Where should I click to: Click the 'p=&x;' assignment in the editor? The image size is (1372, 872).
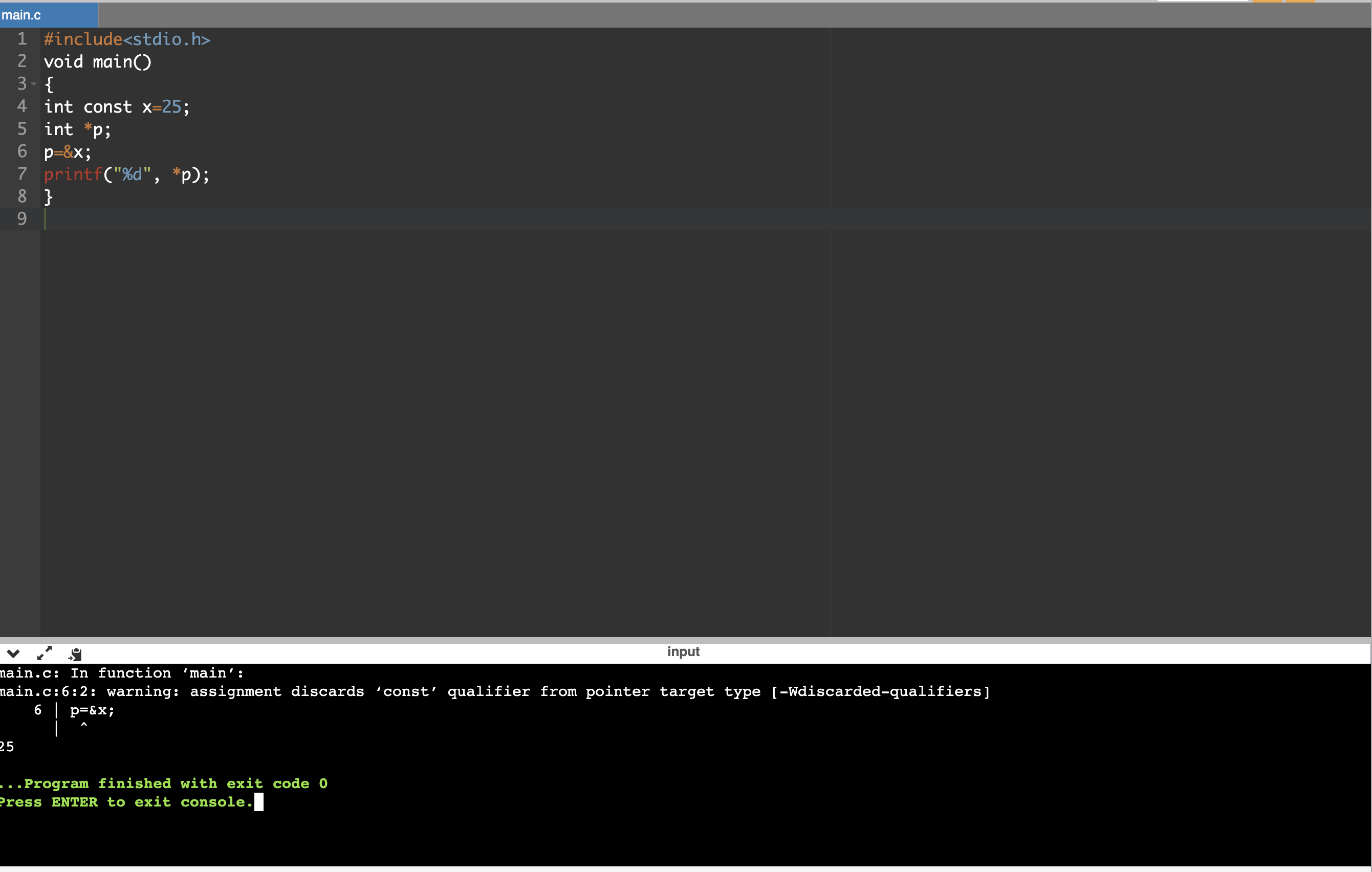[67, 152]
